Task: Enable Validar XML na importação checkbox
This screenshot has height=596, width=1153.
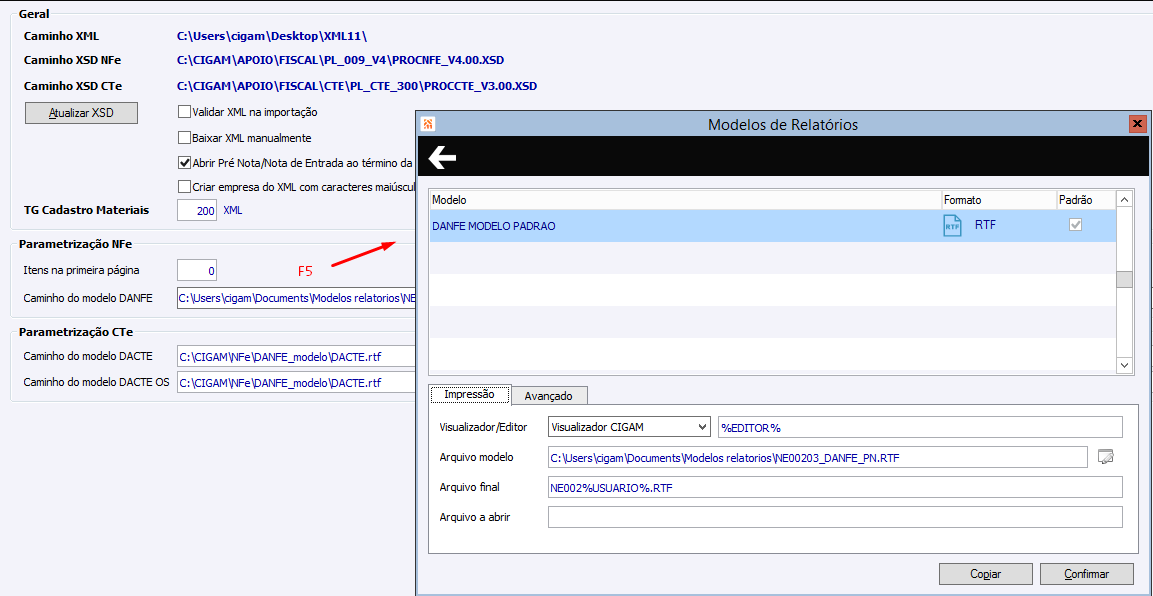Action: pyautogui.click(x=185, y=112)
